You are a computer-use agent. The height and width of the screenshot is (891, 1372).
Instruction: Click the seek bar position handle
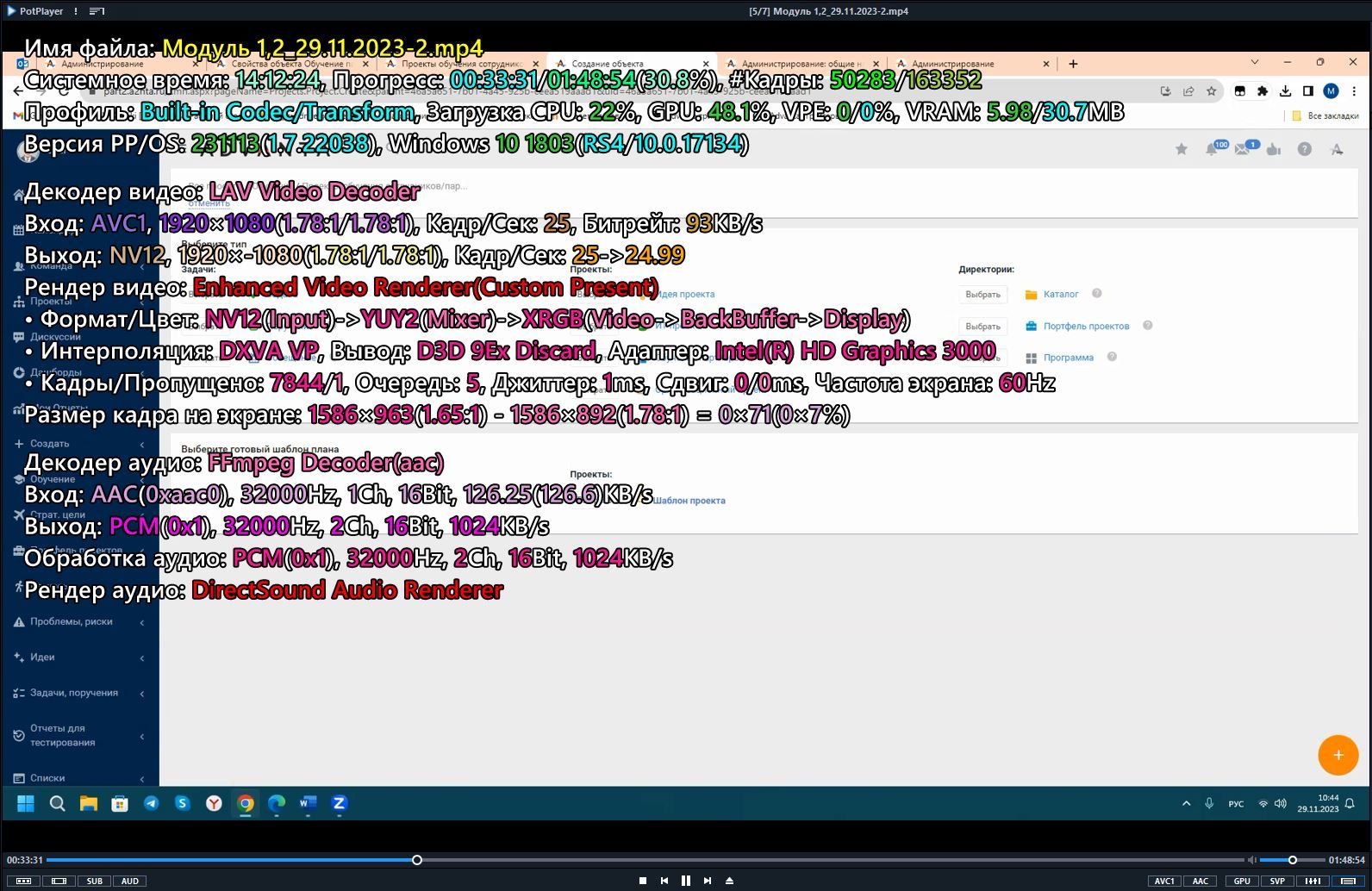click(x=417, y=860)
